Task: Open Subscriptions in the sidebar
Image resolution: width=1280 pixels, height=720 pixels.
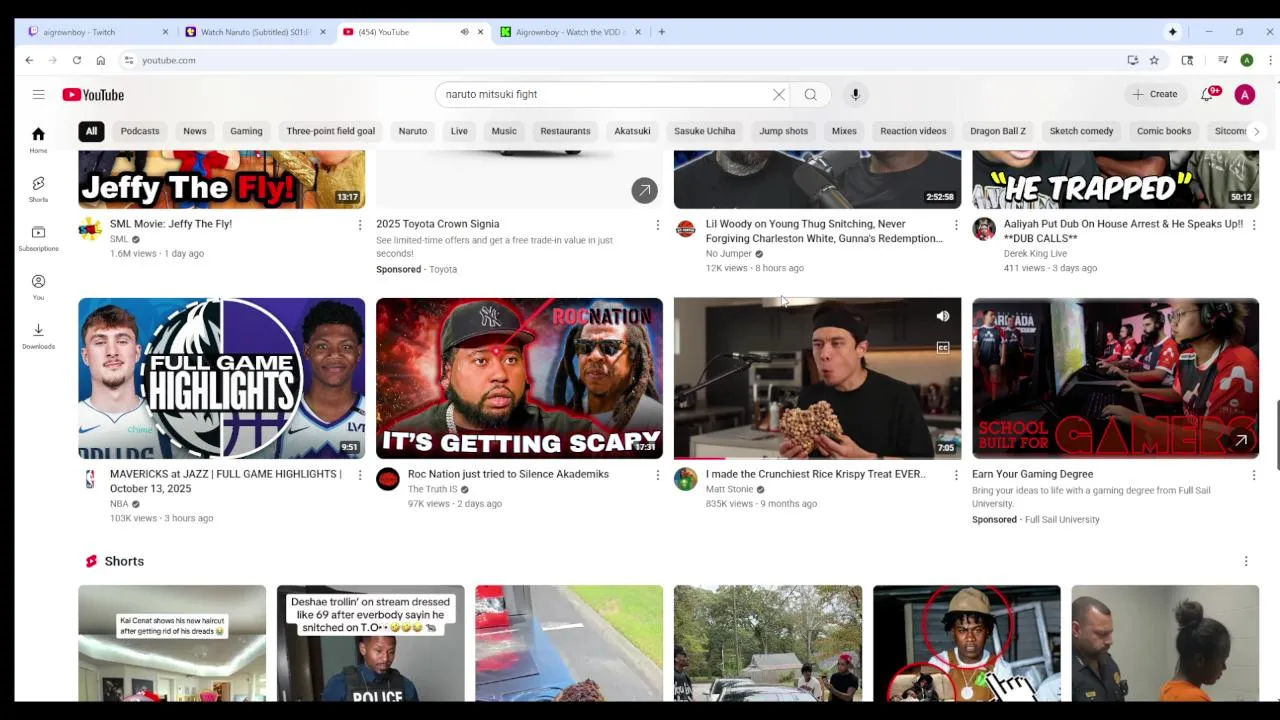Action: [x=38, y=238]
